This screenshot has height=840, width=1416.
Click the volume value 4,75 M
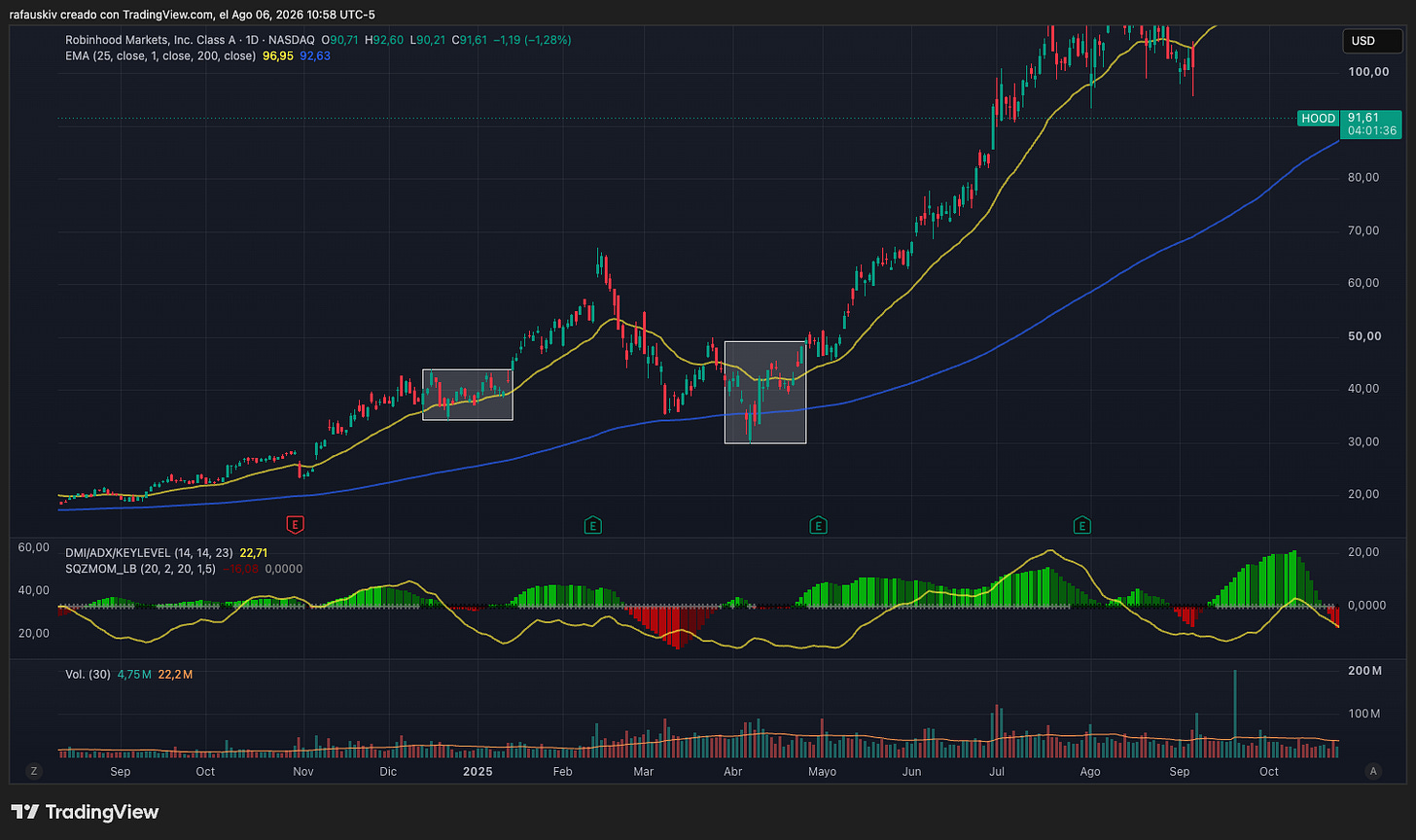tap(134, 674)
